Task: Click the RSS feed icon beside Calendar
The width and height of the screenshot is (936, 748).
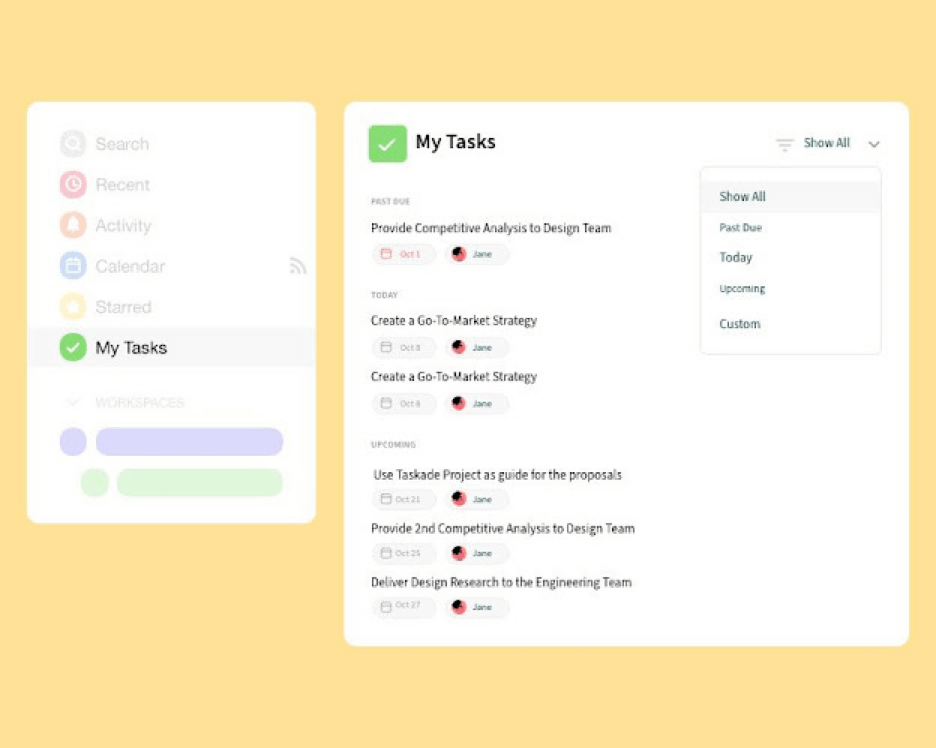Action: pyautogui.click(x=298, y=266)
